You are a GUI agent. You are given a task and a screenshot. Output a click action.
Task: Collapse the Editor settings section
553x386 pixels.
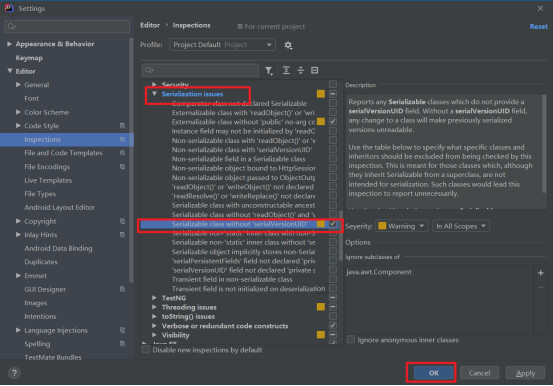[x=10, y=71]
